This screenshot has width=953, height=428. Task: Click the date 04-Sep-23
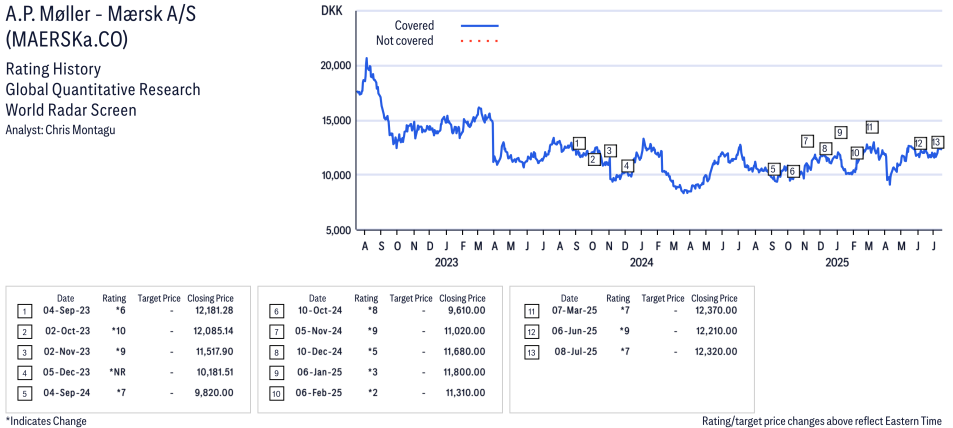[x=66, y=311]
